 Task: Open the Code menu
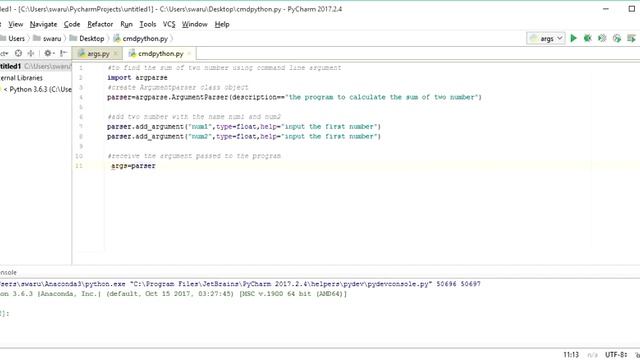point(72,24)
